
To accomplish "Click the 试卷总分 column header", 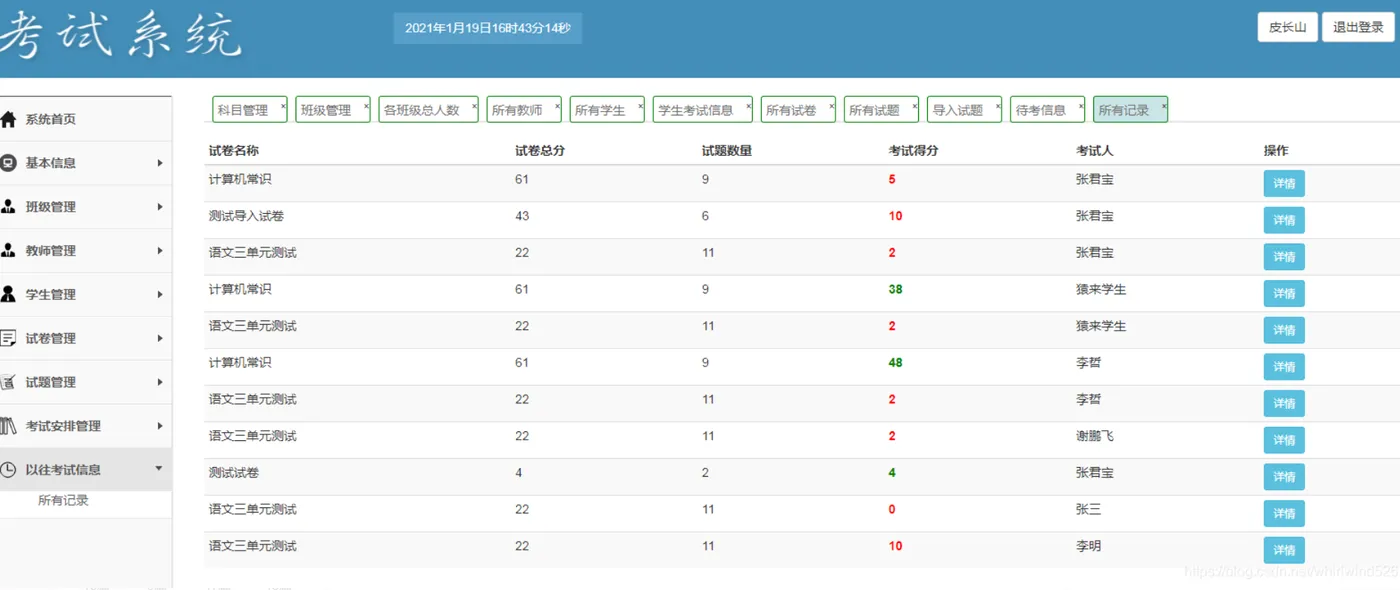I will tap(541, 151).
